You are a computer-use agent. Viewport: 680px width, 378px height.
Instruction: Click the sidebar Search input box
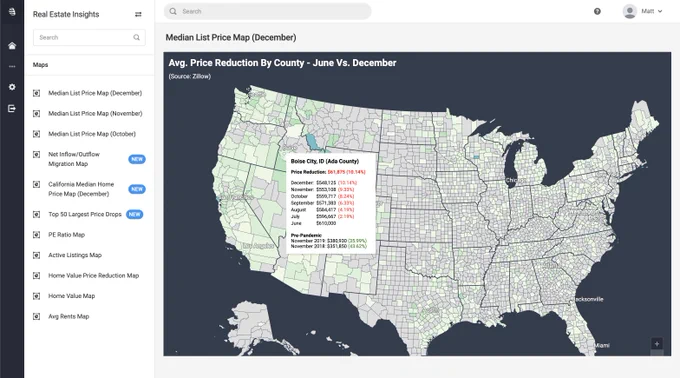click(89, 37)
